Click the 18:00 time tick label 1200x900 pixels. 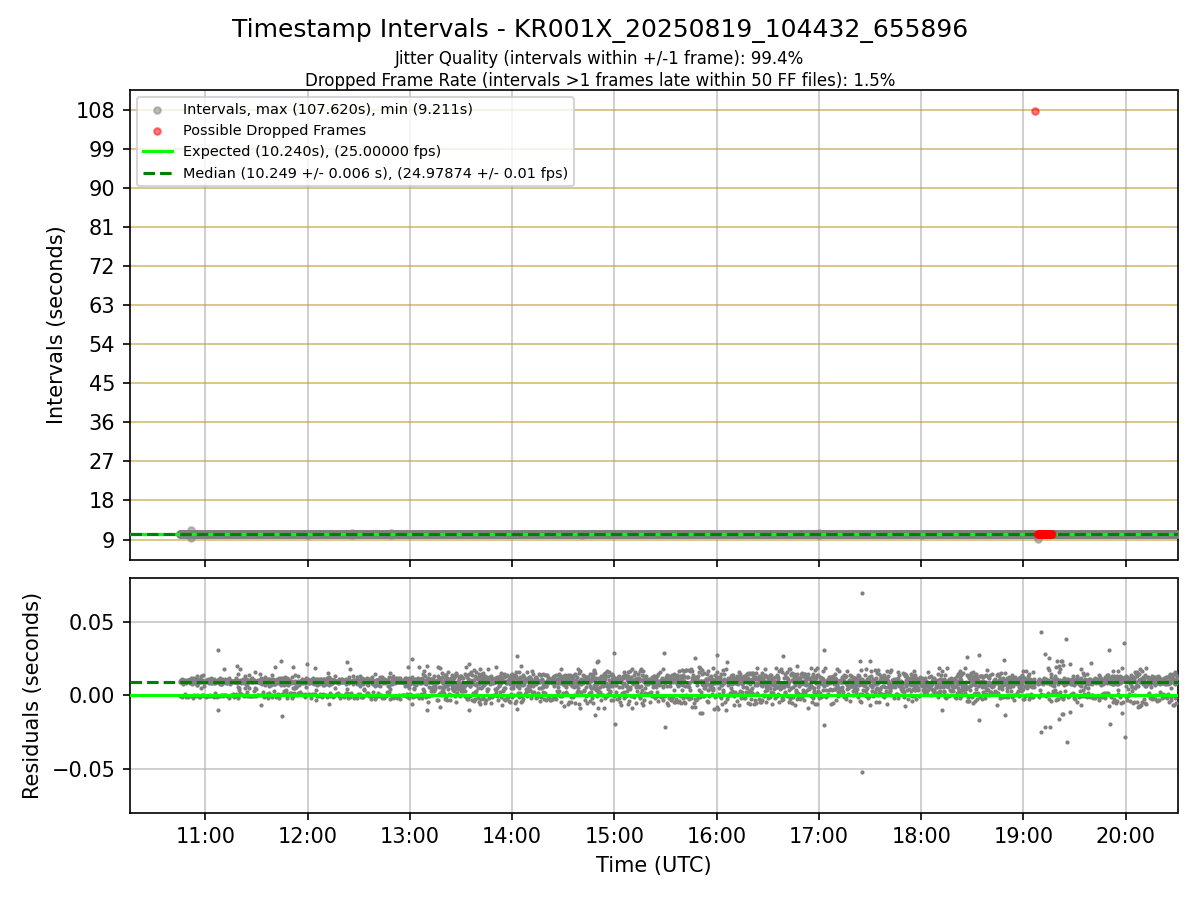point(921,835)
